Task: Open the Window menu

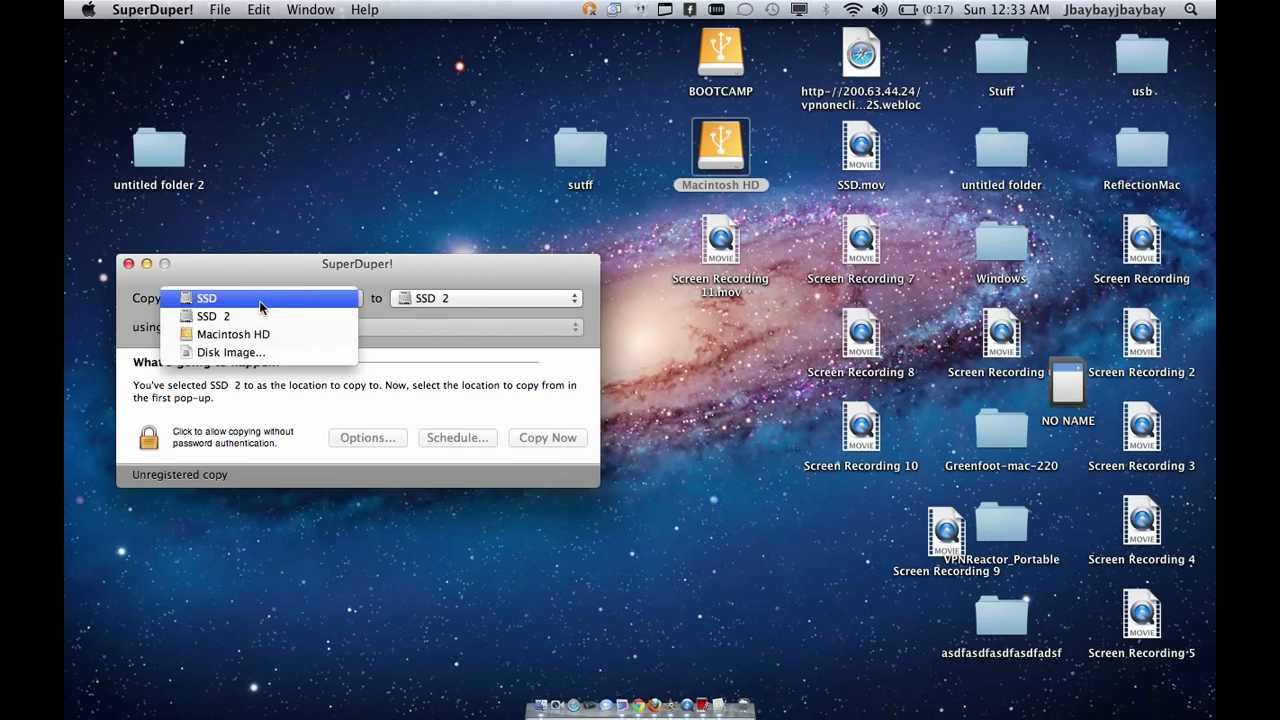Action: pos(310,9)
